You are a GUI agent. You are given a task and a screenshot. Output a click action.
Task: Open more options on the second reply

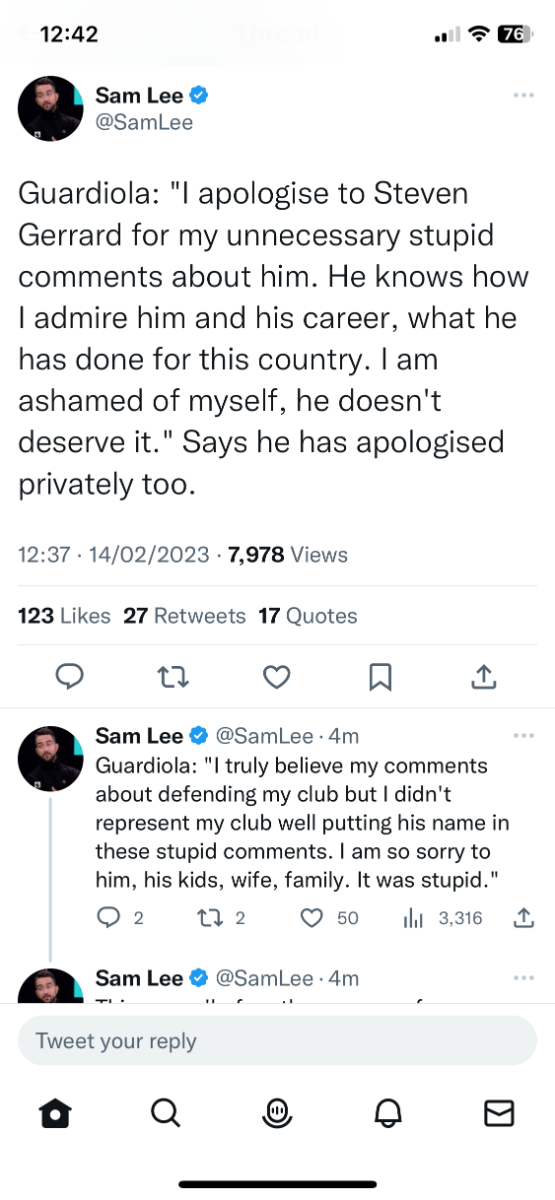click(523, 977)
